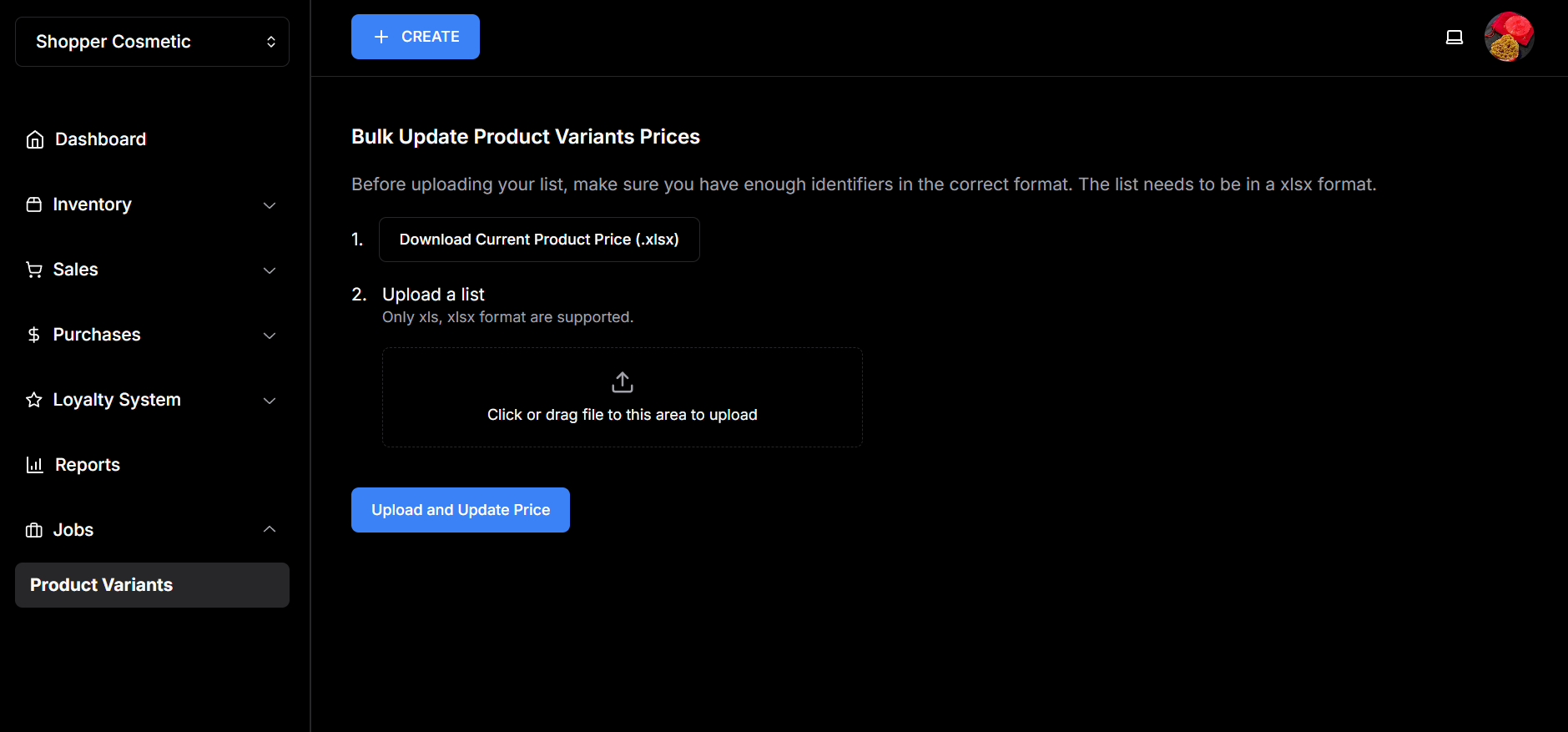The image size is (1568, 732).
Task: Expand the Sales section chevron
Action: tap(270, 270)
